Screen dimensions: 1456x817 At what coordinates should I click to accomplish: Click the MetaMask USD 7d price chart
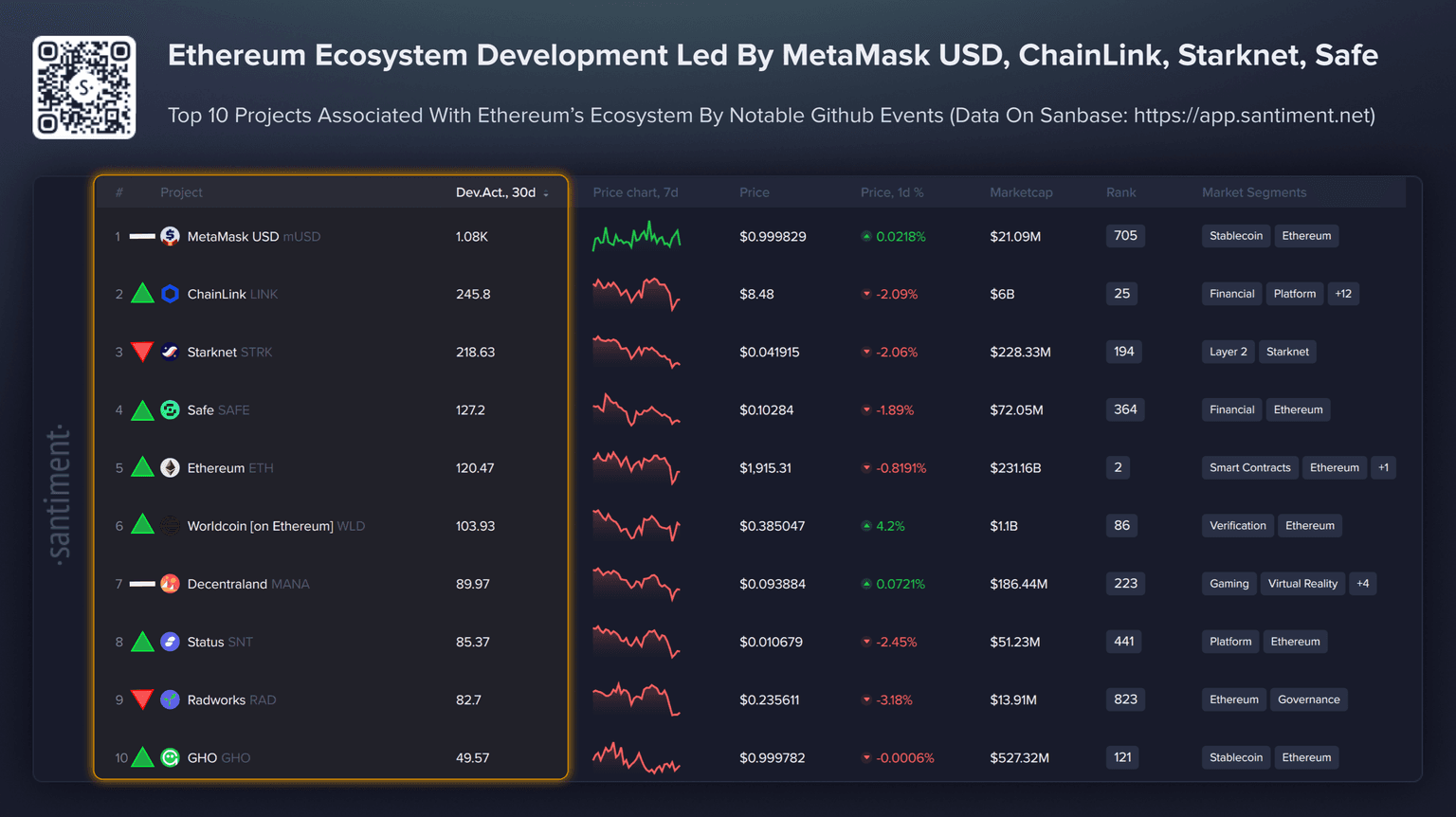[x=636, y=236]
